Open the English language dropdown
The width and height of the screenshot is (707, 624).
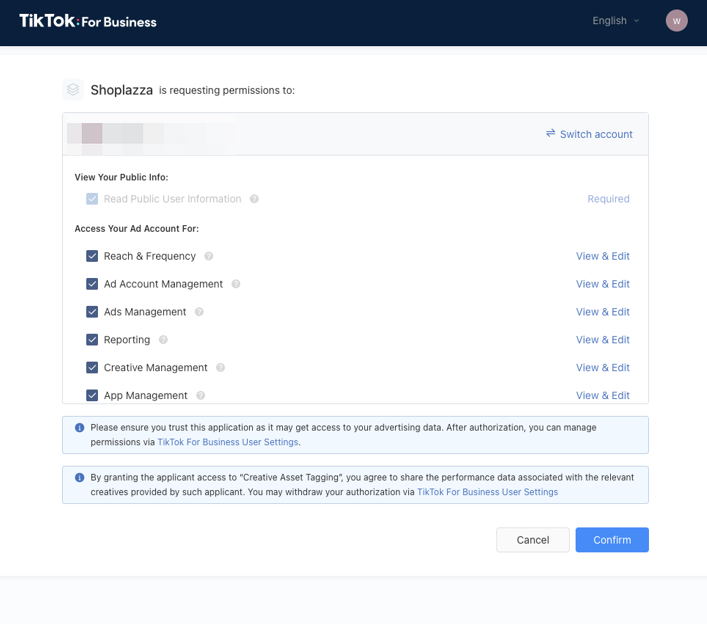615,21
